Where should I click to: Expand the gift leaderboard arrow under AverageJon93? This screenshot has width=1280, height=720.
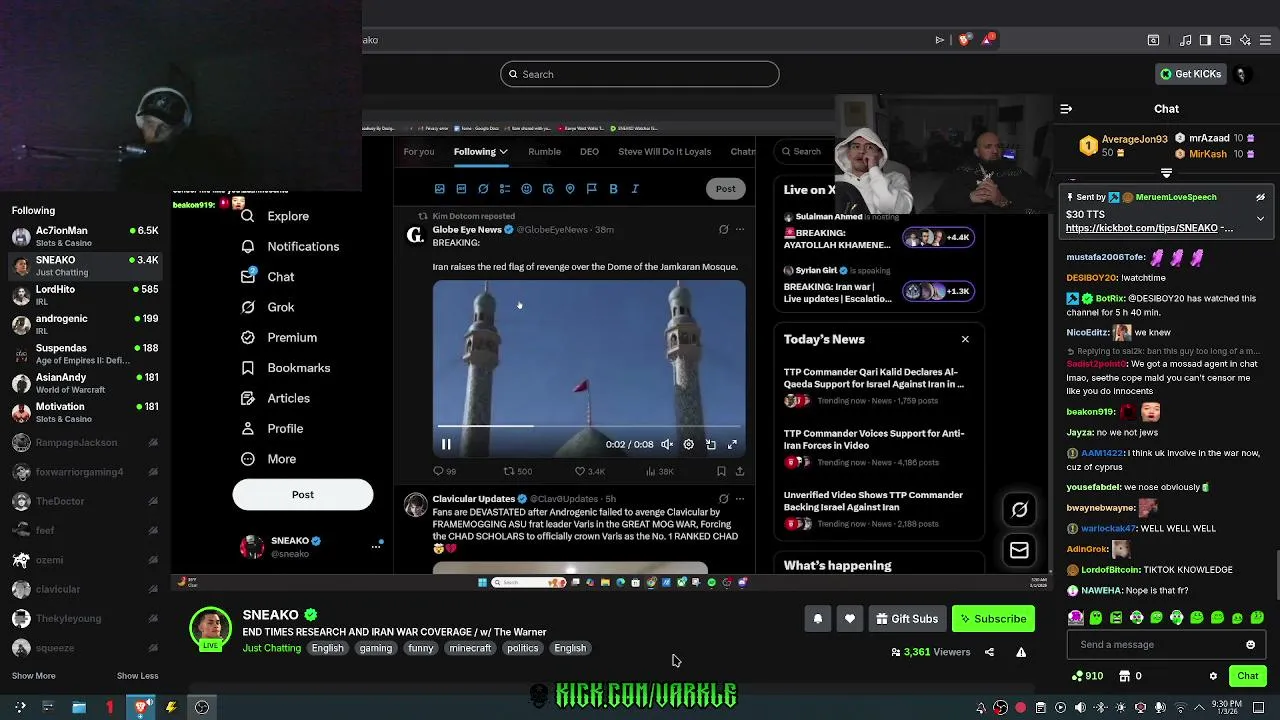pyautogui.click(x=1166, y=173)
